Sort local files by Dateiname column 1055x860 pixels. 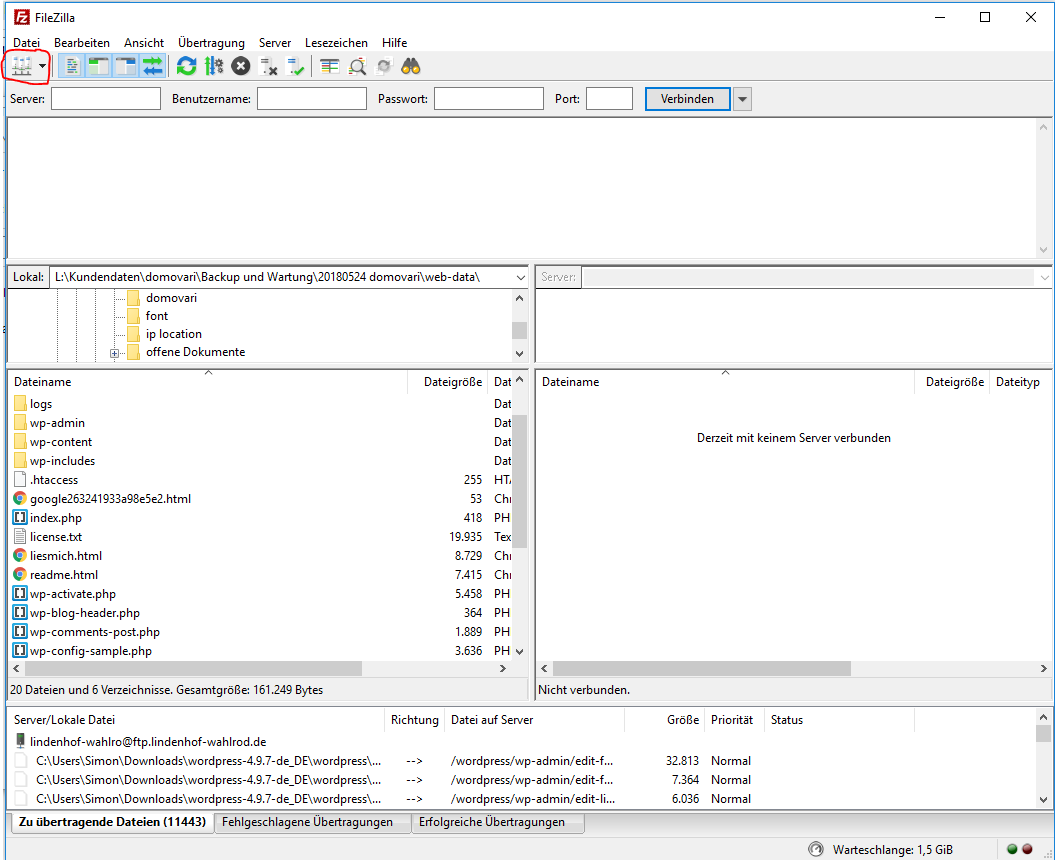tap(209, 382)
